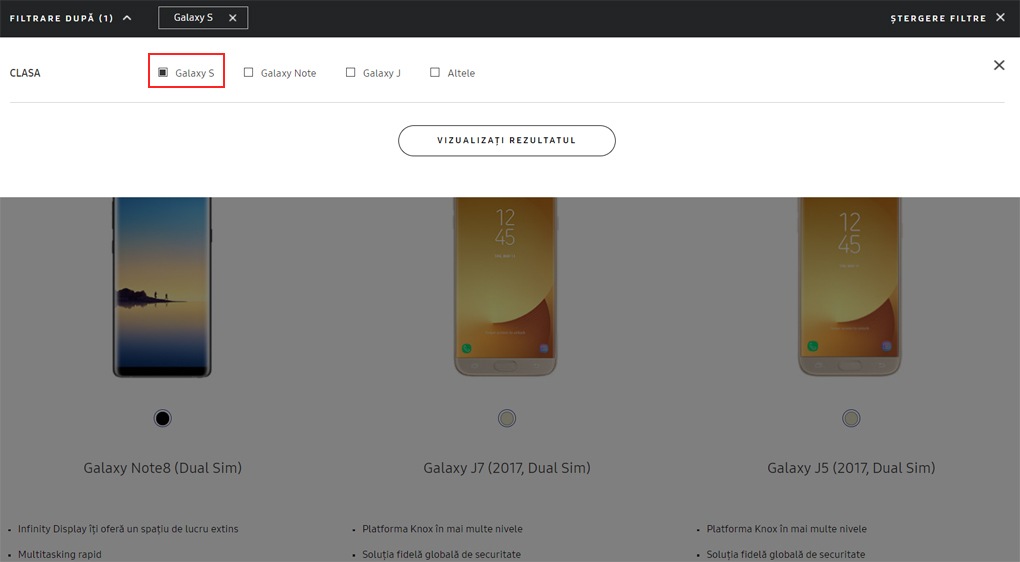Viewport: 1020px width, 562px height.
Task: Click the X beside Ștergere Filtre
Action: [x=1000, y=18]
